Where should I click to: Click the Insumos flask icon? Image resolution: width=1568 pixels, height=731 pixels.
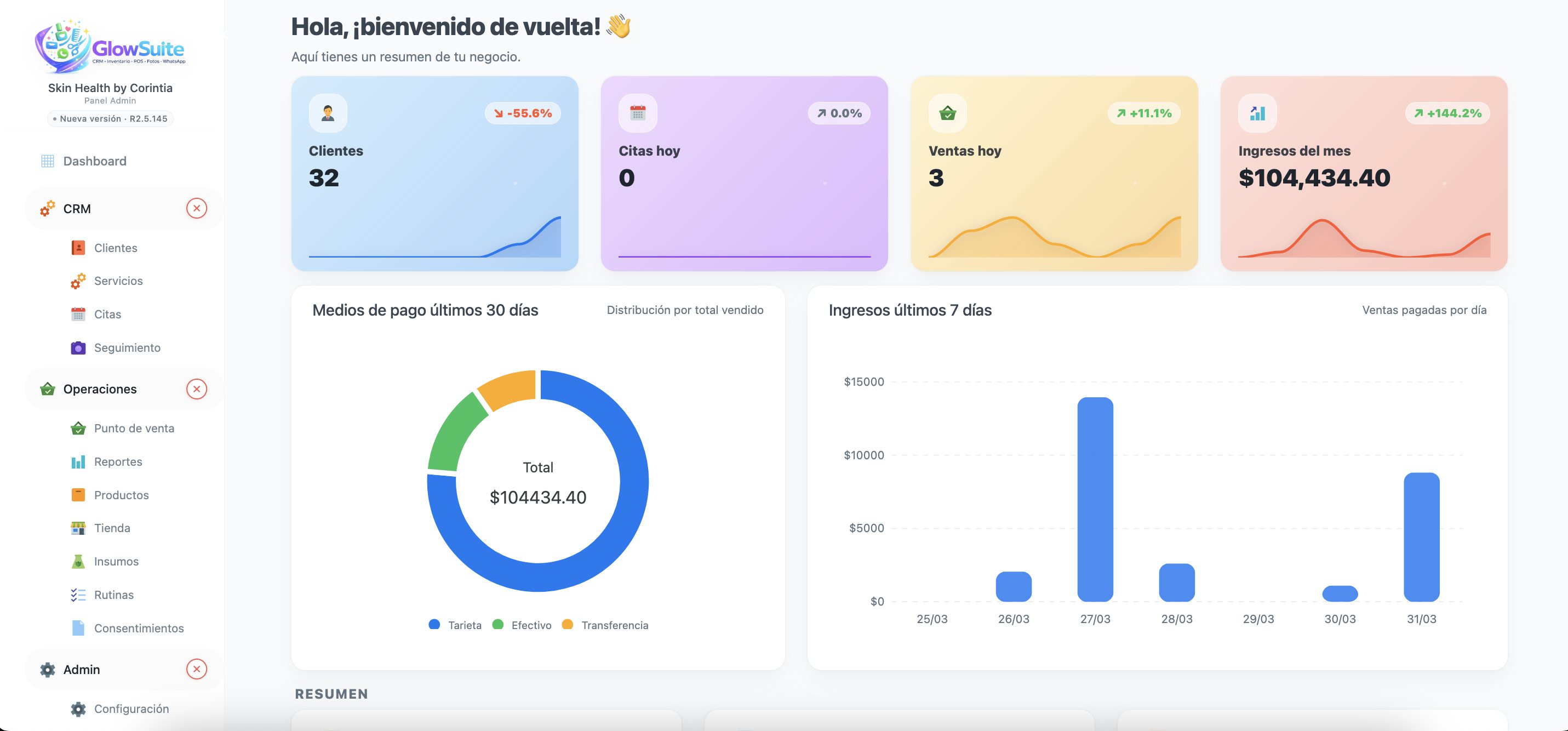pyautogui.click(x=78, y=562)
